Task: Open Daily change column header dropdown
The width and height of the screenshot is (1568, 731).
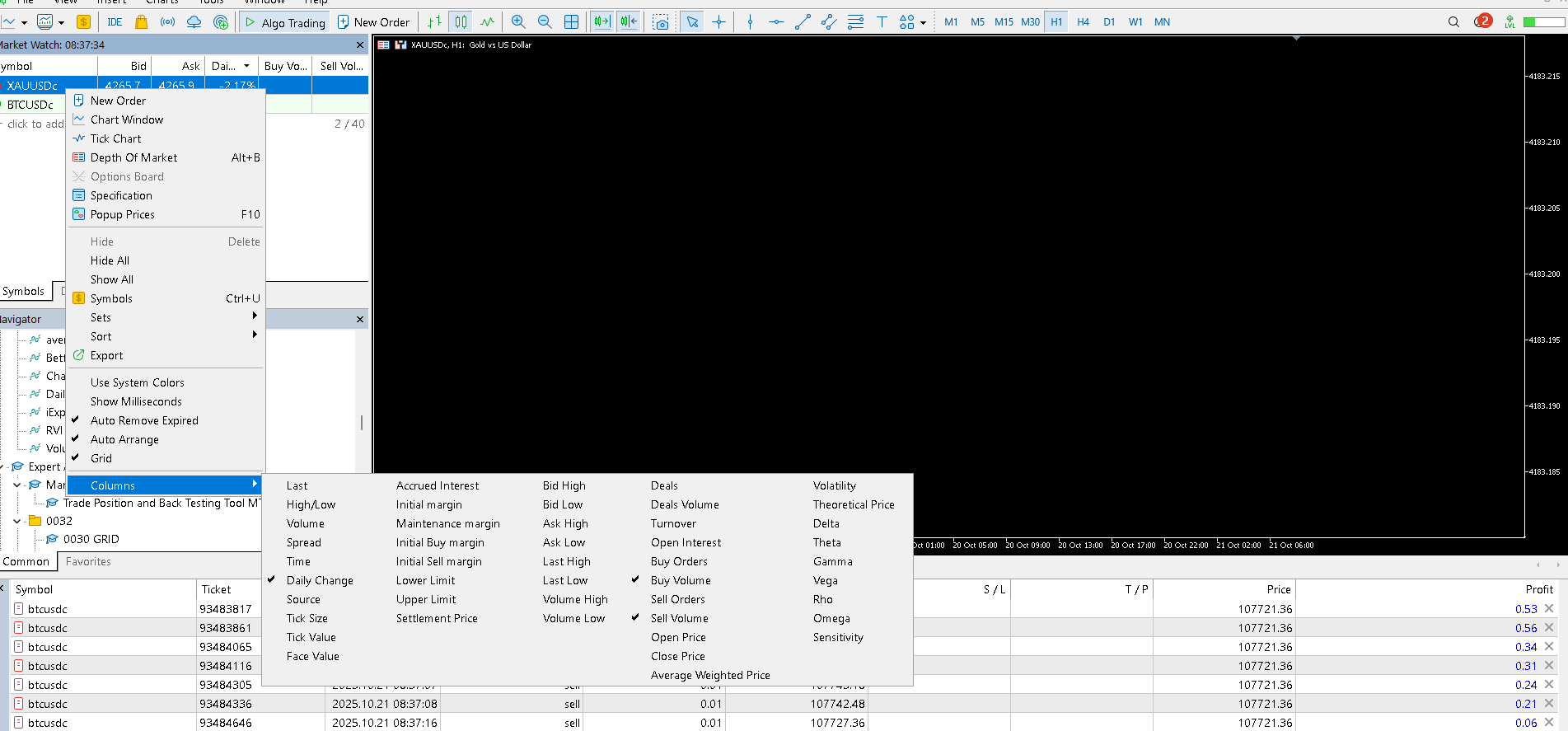Action: click(246, 66)
